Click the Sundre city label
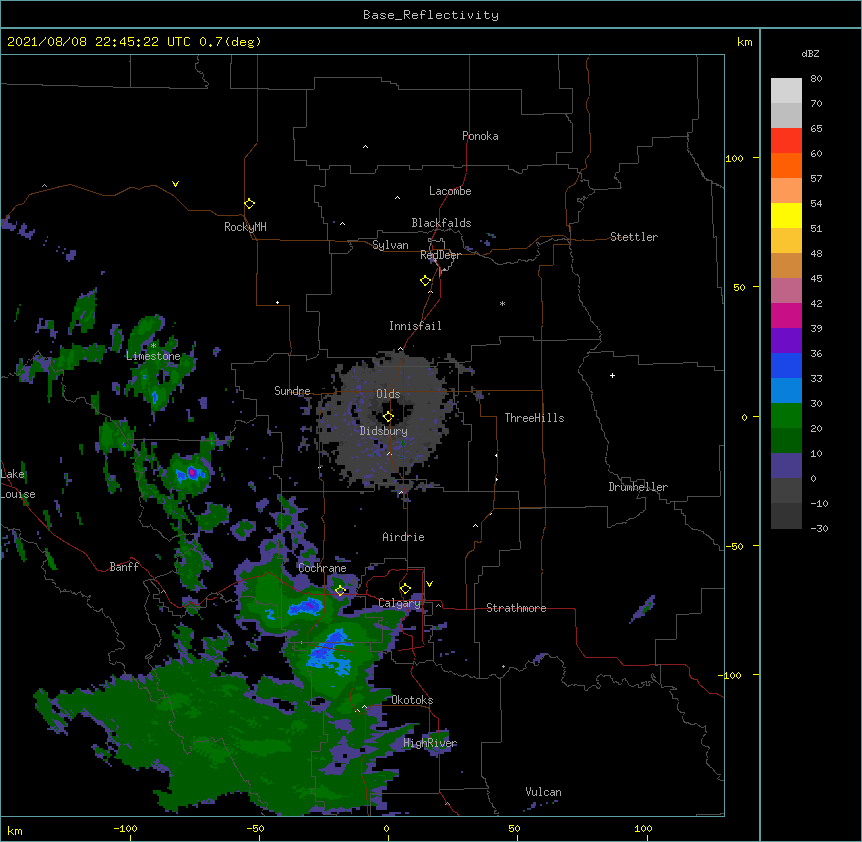This screenshot has width=862, height=842. click(x=292, y=391)
